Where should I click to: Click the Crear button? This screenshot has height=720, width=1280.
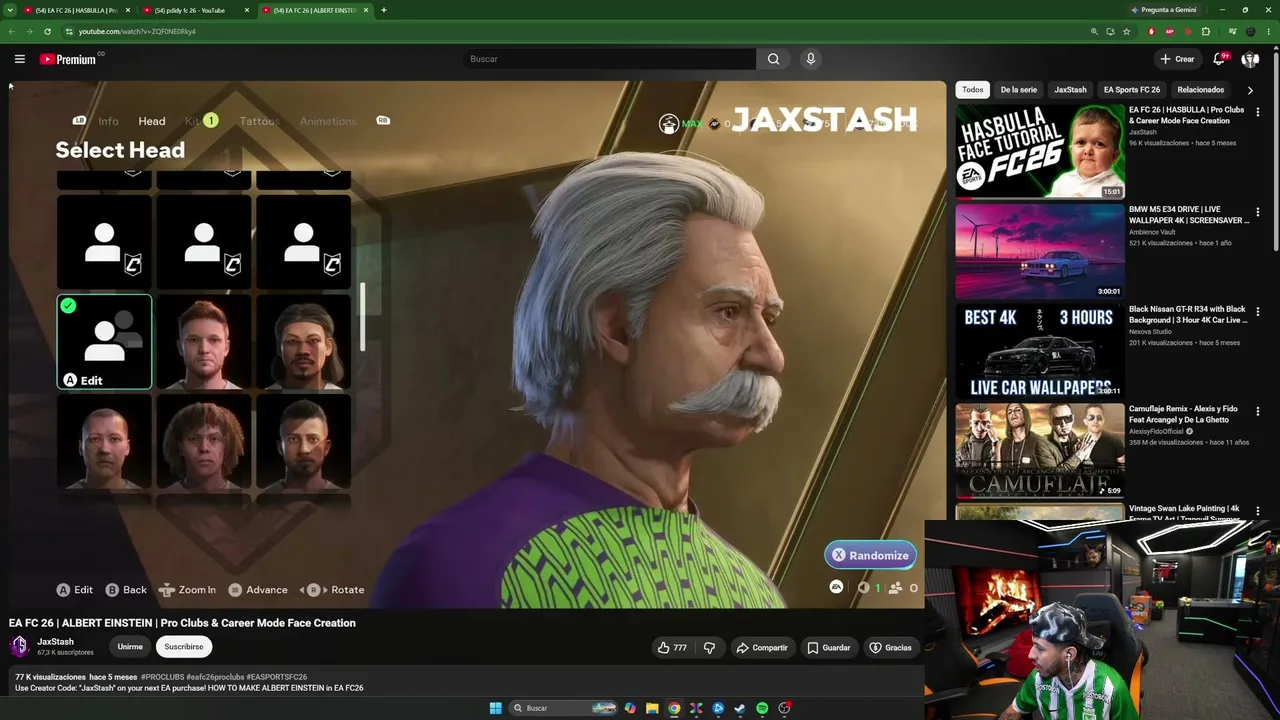click(1178, 59)
